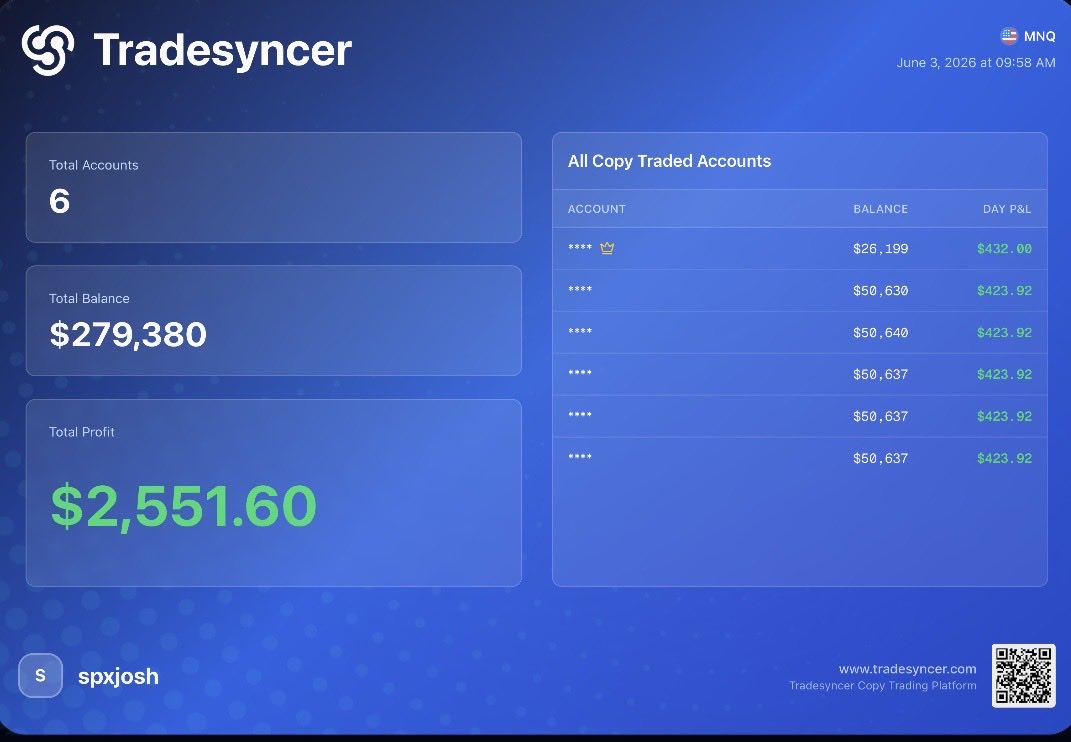This screenshot has width=1071, height=742.
Task: Click the All Copy Traded Accounts heading
Action: coord(669,161)
